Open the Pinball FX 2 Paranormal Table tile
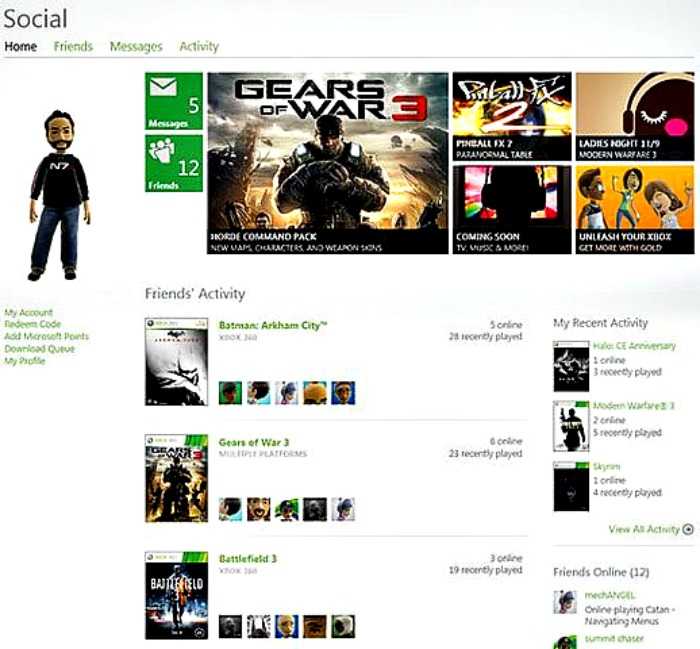700x649 pixels. tap(512, 116)
